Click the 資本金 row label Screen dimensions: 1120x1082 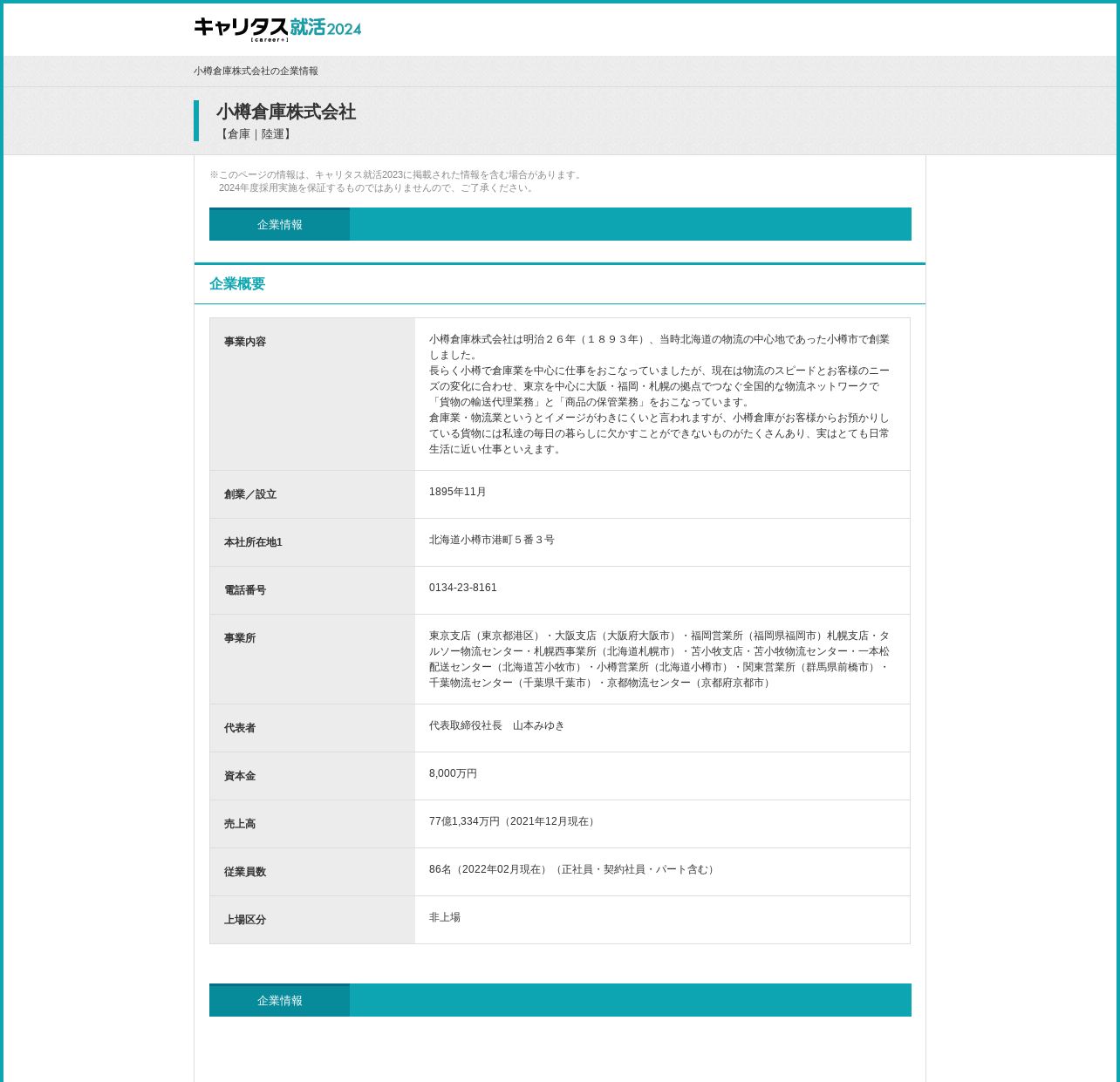pyautogui.click(x=240, y=776)
